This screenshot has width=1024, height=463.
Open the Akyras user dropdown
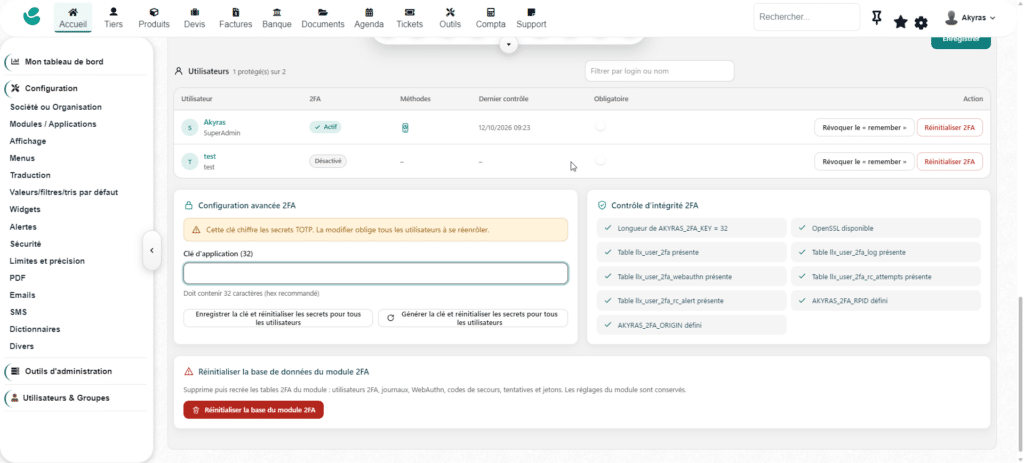[970, 18]
